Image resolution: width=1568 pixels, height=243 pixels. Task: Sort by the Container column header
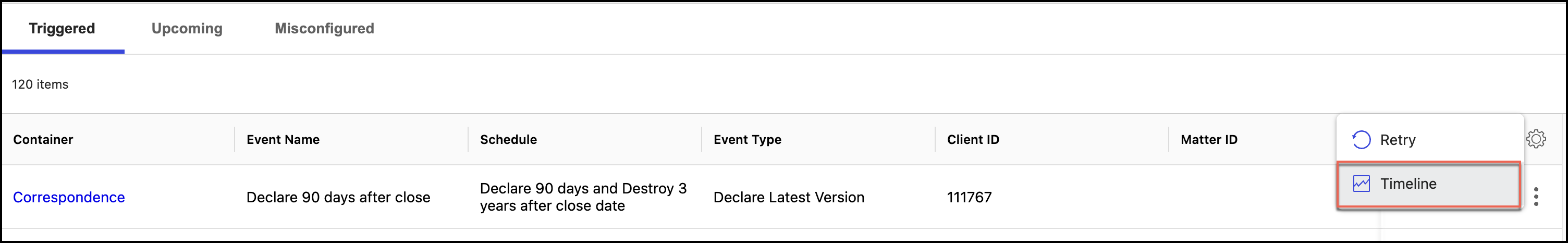(x=43, y=139)
